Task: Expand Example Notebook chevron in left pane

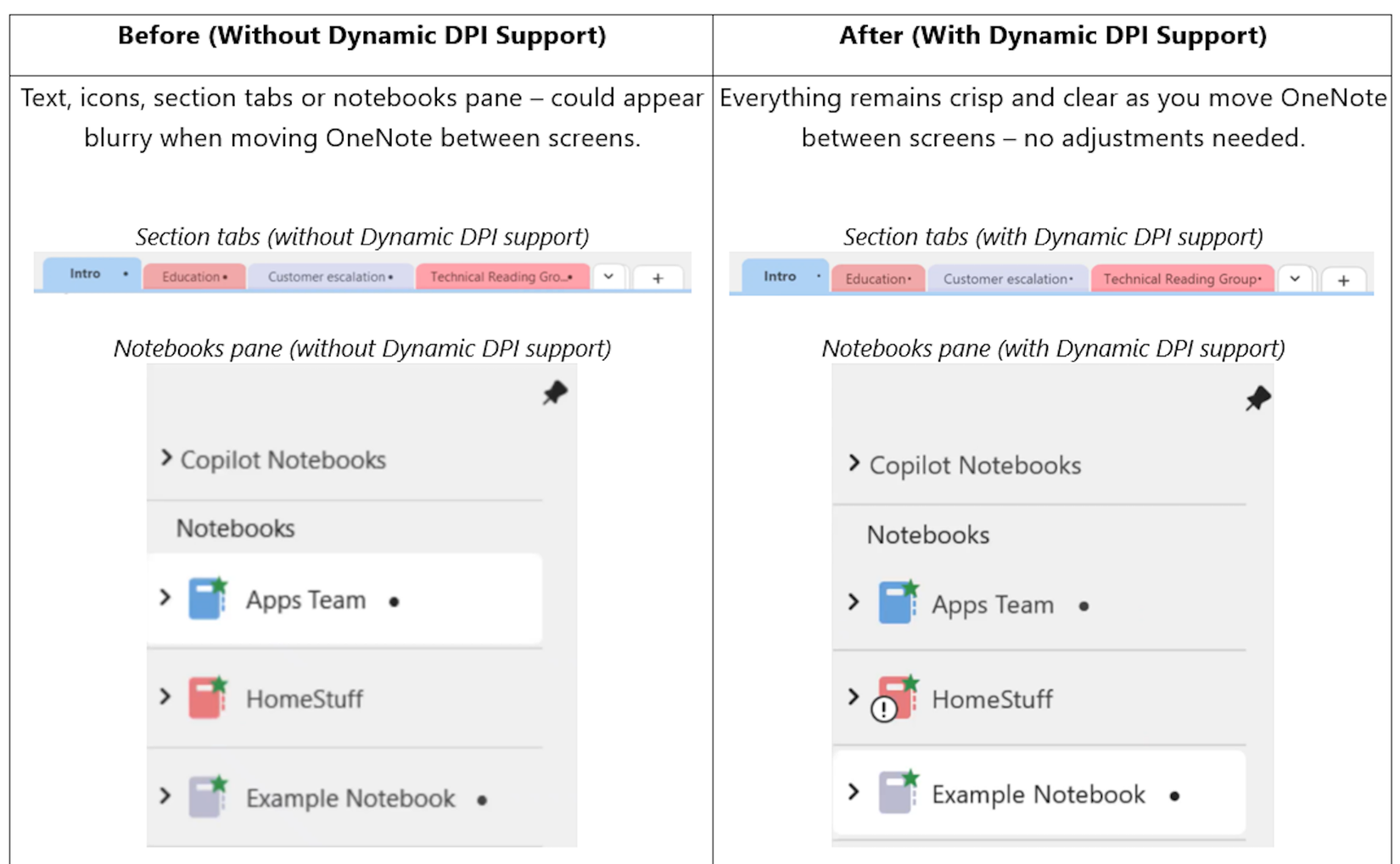Action: click(x=165, y=796)
